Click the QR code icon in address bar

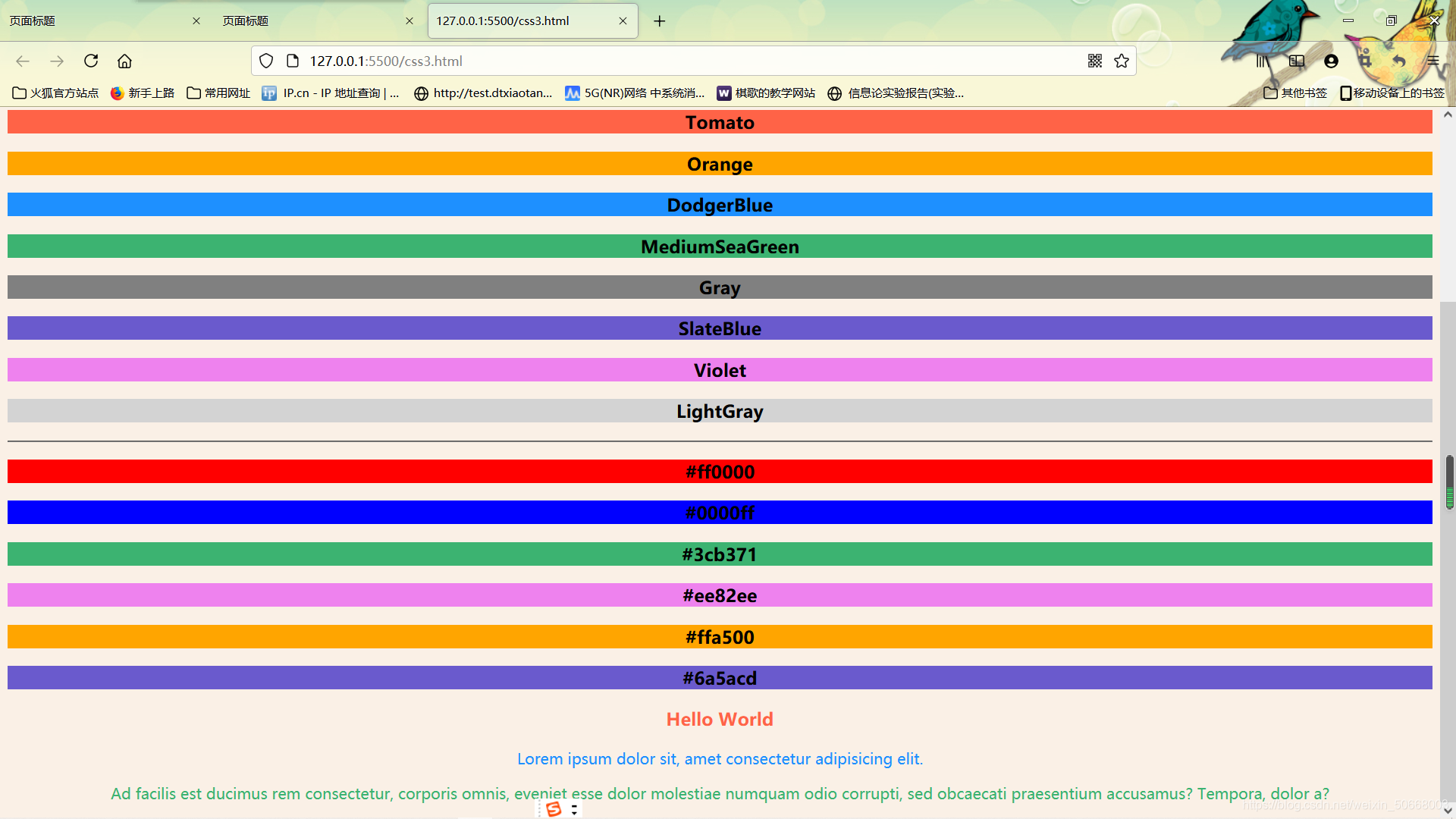(1094, 61)
